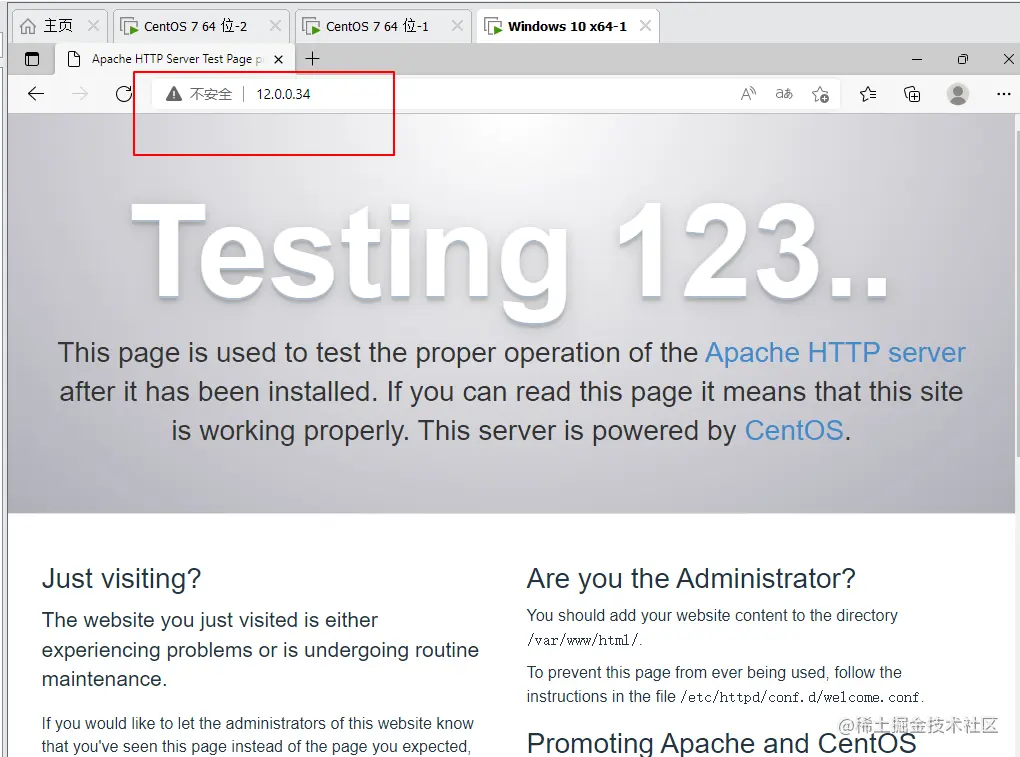Open the Collections panel
This screenshot has height=757, width=1020.
[912, 95]
